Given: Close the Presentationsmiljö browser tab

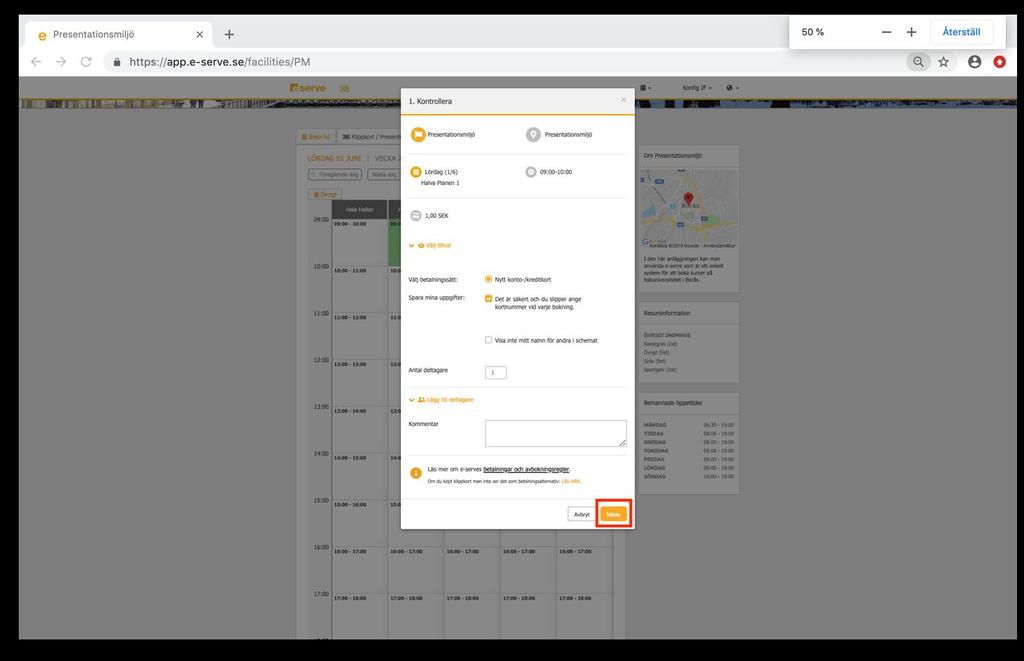Looking at the screenshot, I should pyautogui.click(x=200, y=35).
